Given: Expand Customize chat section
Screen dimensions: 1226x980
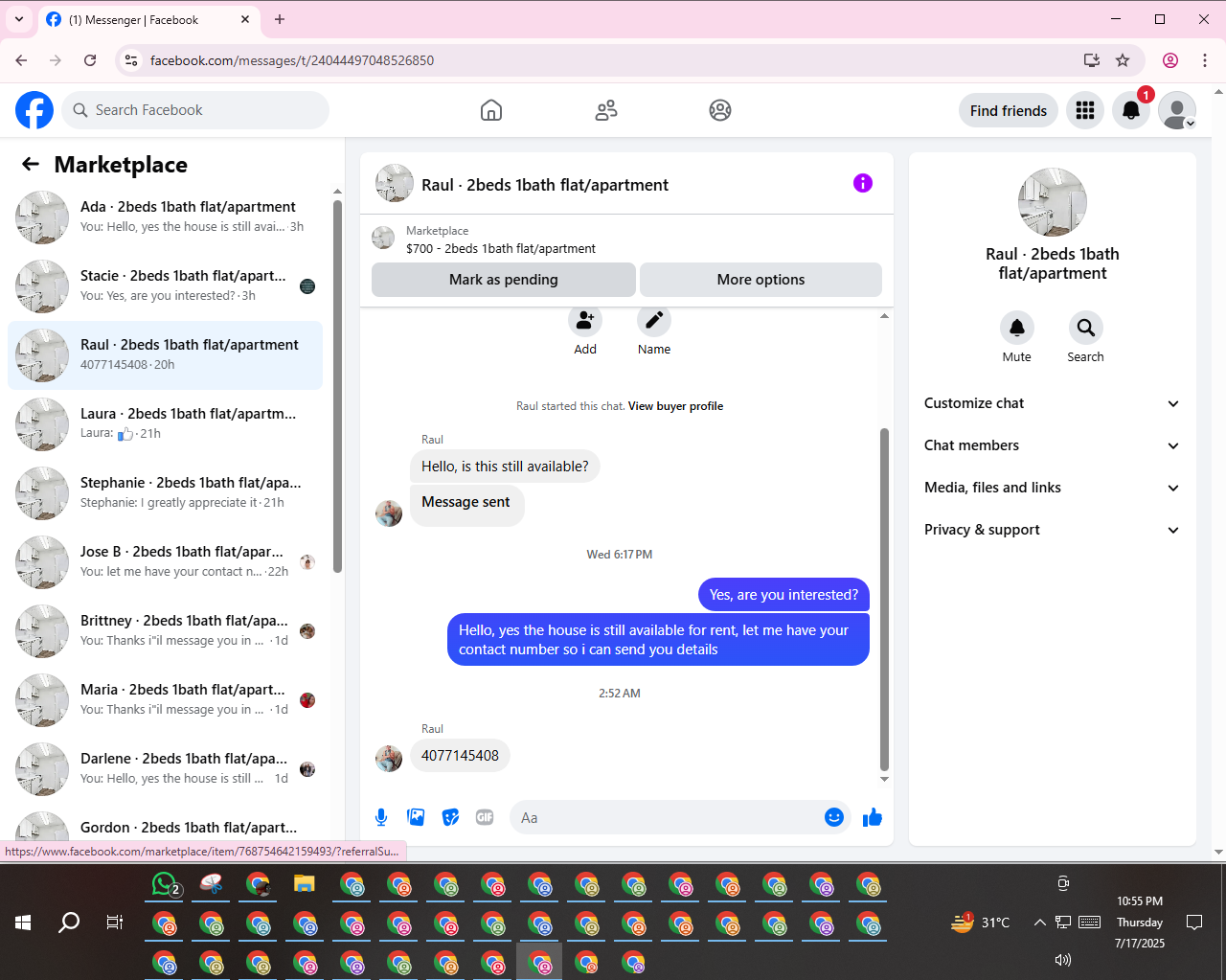Looking at the screenshot, I should coord(1052,403).
